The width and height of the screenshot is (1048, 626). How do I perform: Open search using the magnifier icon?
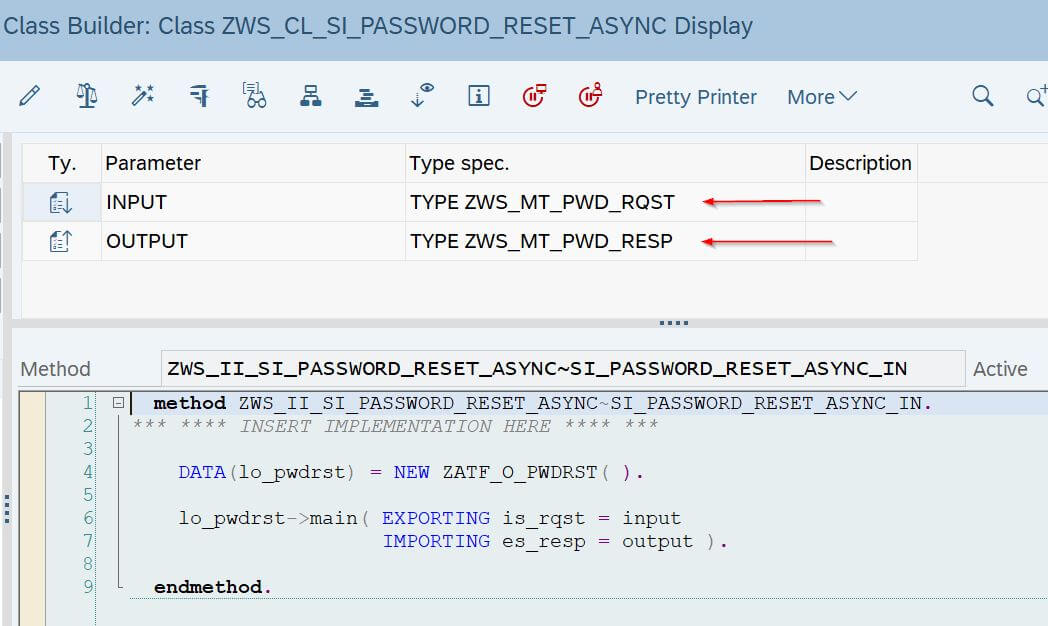coord(982,96)
